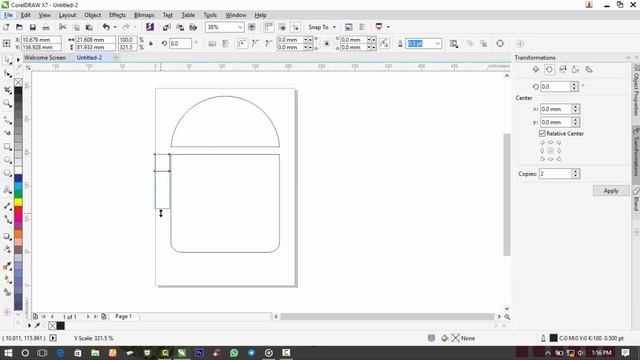Click the Export toolbar icon
This screenshot has height=360, width=640.
180,27
